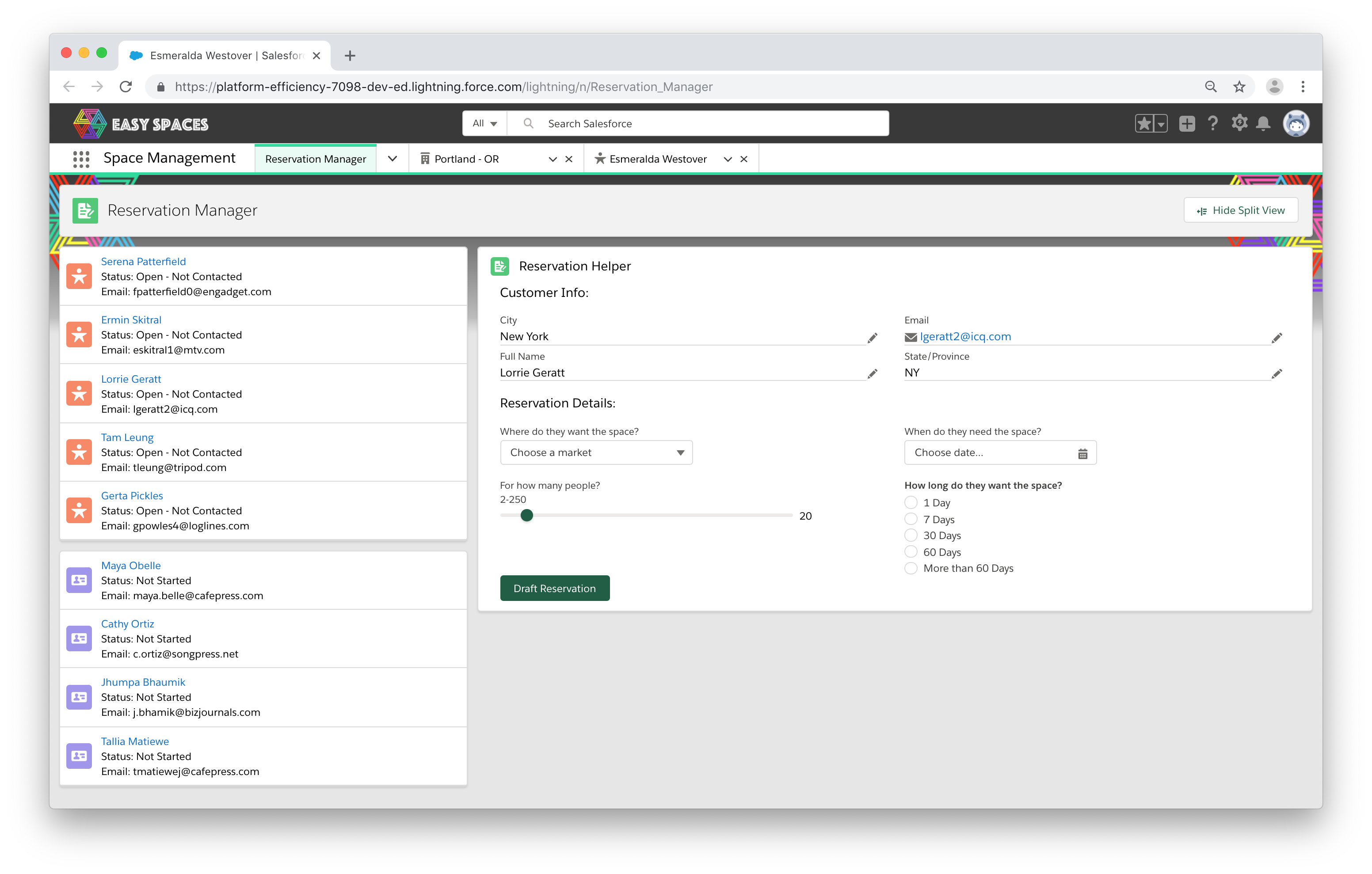Image resolution: width=1372 pixels, height=874 pixels.
Task: Open the Choose a market dropdown
Action: [x=596, y=452]
